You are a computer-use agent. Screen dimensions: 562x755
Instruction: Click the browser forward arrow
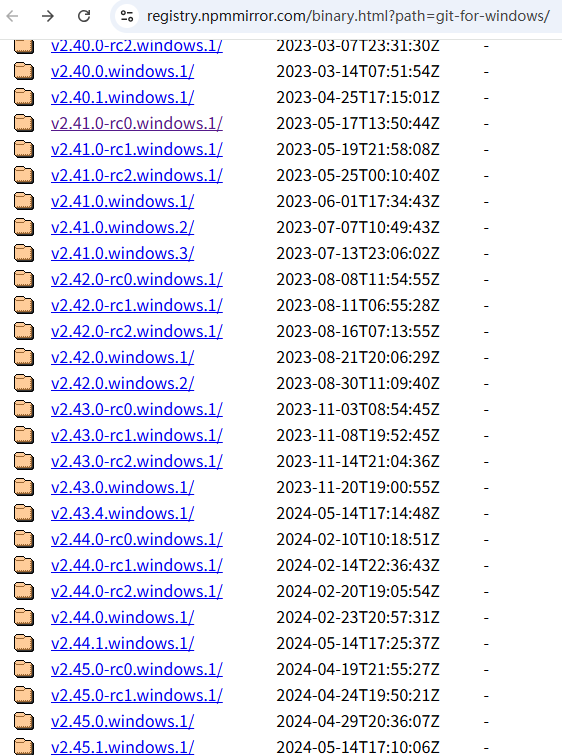click(48, 16)
